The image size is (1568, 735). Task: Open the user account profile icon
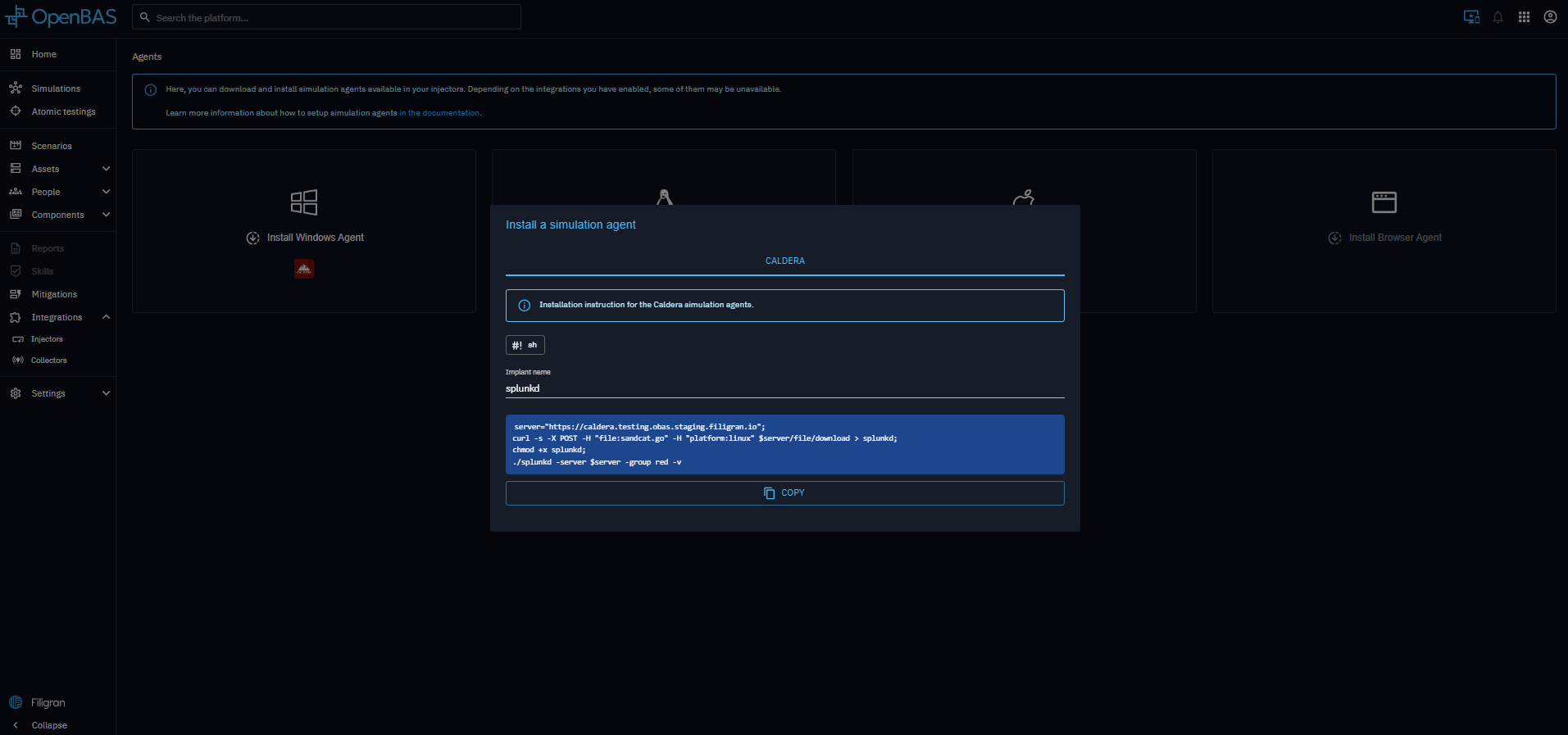[1550, 17]
